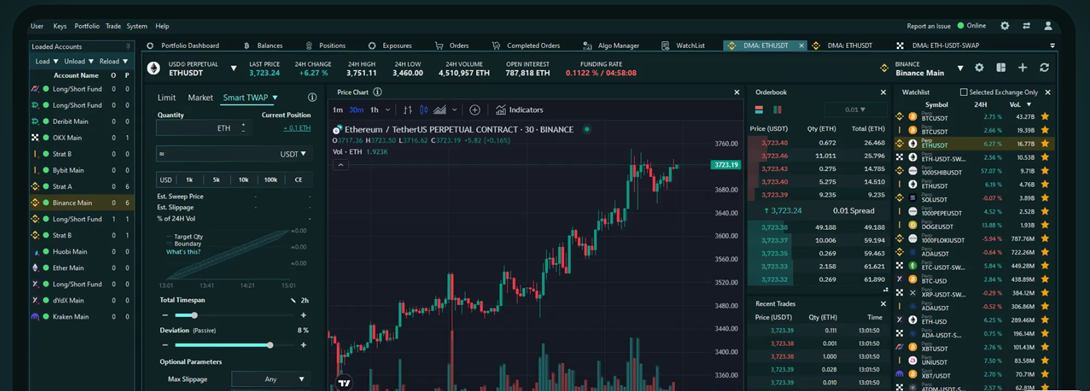Image resolution: width=1090 pixels, height=391 pixels.
Task: Show orderbook in stacked bids/asks view
Action: click(x=759, y=110)
